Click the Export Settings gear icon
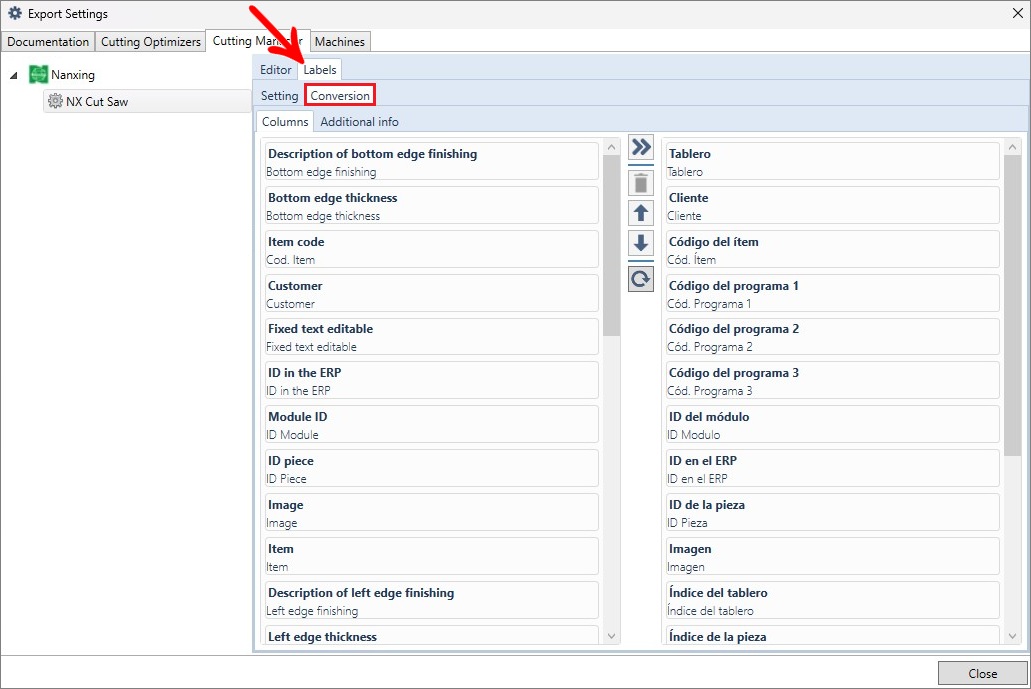Viewport: 1031px width, 689px height. pos(14,13)
